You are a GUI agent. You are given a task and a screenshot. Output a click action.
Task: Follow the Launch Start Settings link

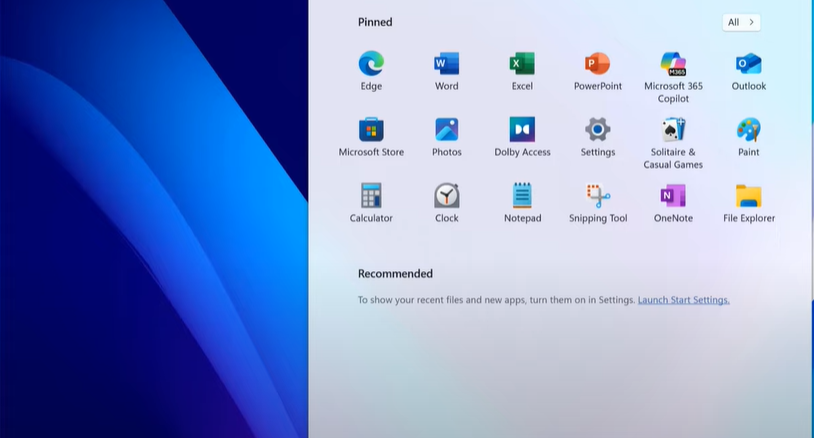coord(684,300)
